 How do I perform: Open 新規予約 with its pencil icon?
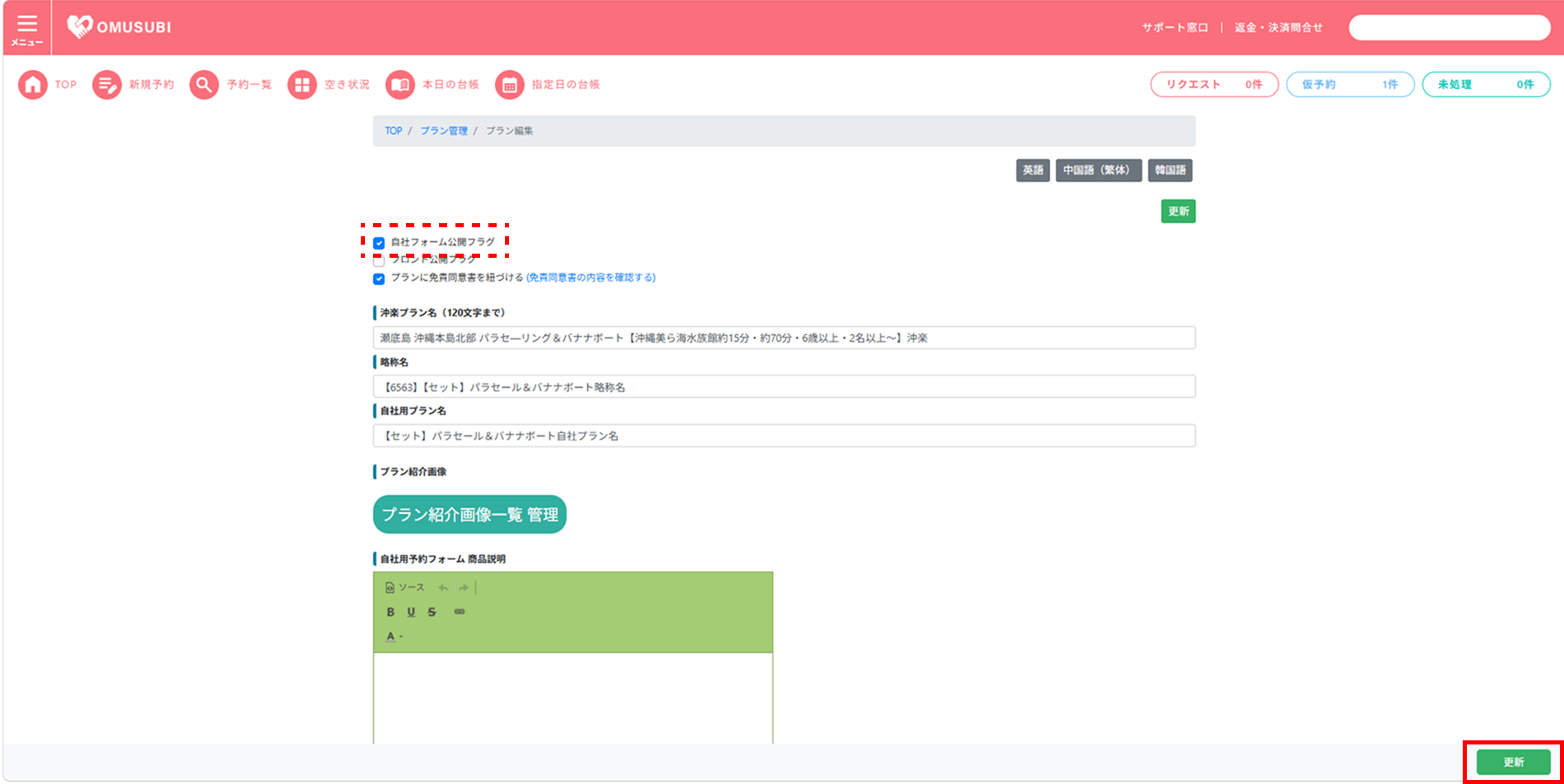click(107, 85)
